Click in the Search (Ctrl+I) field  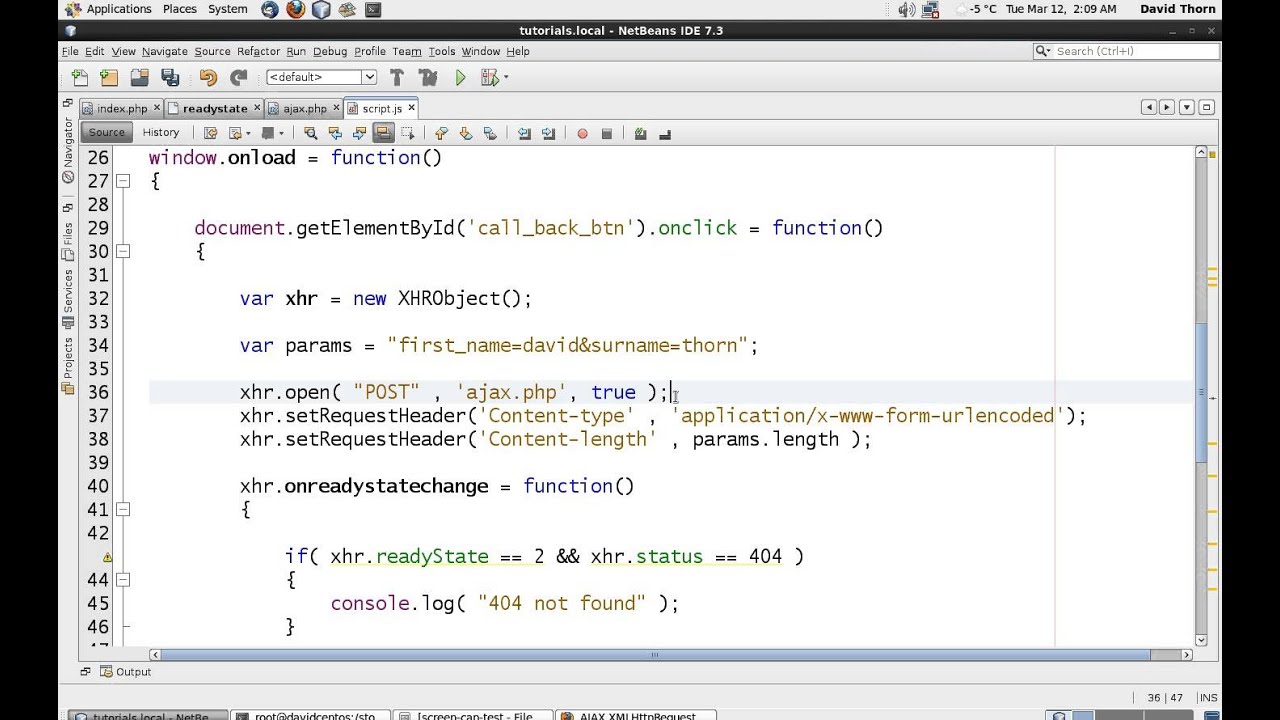tap(1125, 51)
